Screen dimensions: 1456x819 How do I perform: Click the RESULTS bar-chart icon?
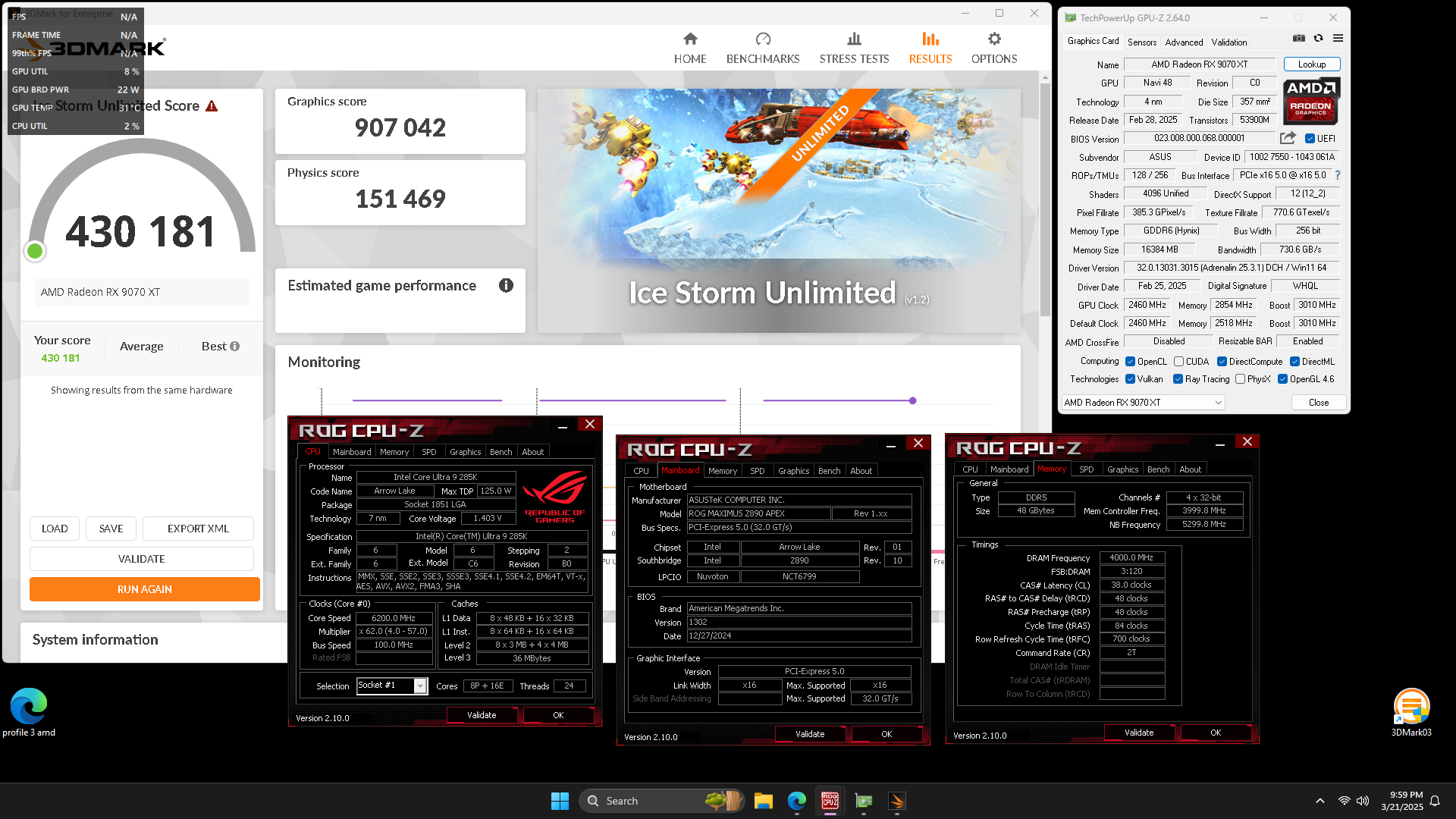pyautogui.click(x=930, y=39)
